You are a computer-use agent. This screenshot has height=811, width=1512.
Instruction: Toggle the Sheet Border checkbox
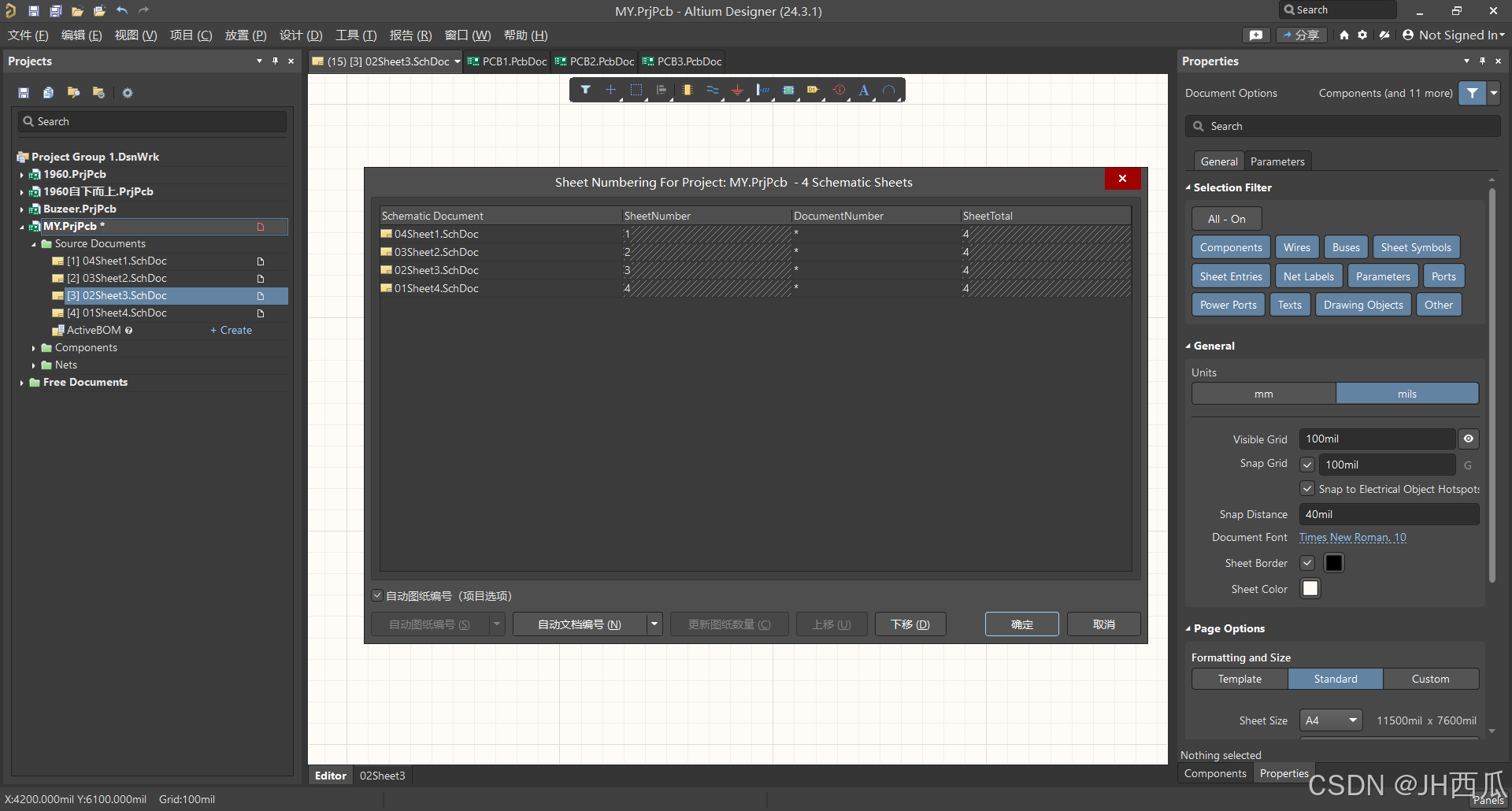coord(1307,563)
